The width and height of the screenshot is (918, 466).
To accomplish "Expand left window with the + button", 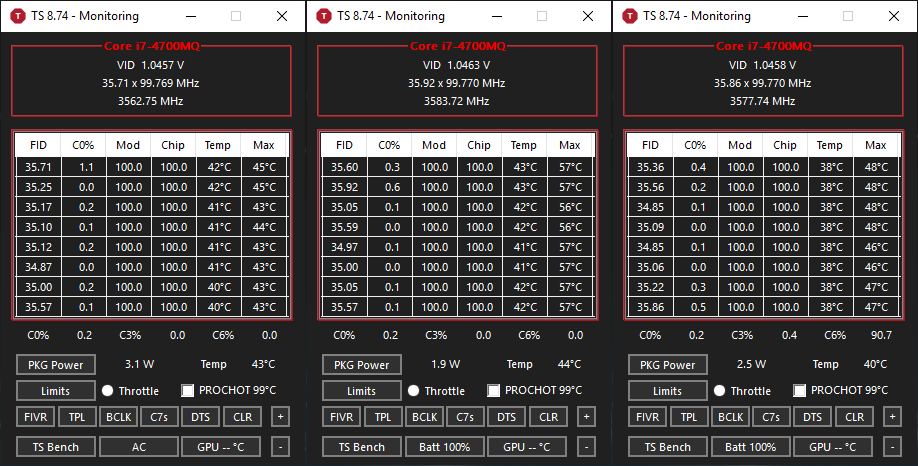I will click(x=280, y=417).
